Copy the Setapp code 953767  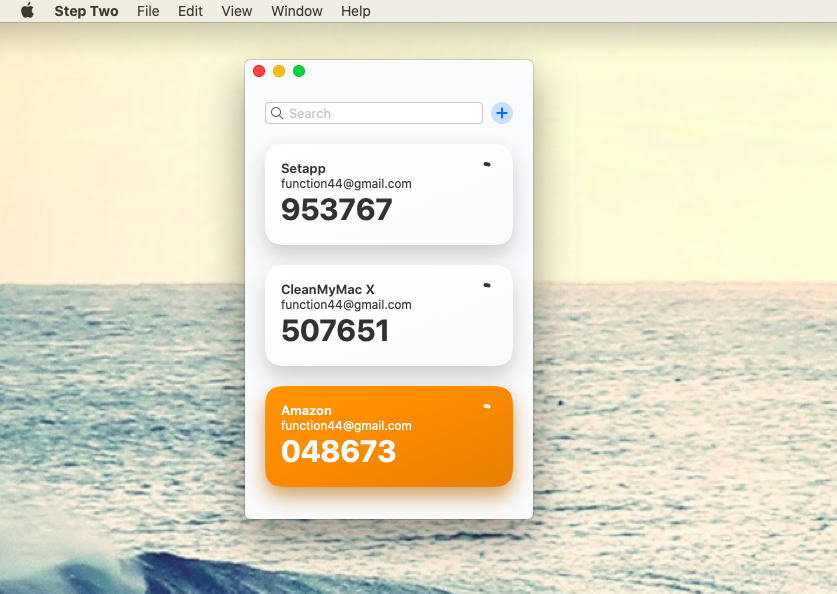[337, 210]
